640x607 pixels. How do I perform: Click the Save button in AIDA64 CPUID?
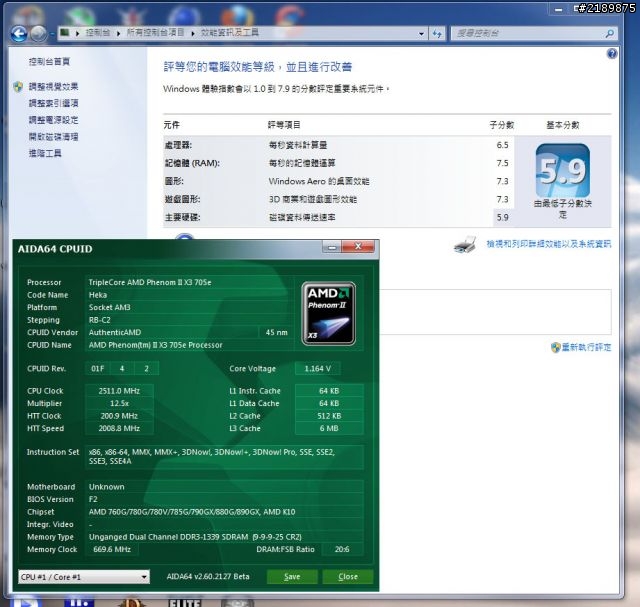(292, 577)
